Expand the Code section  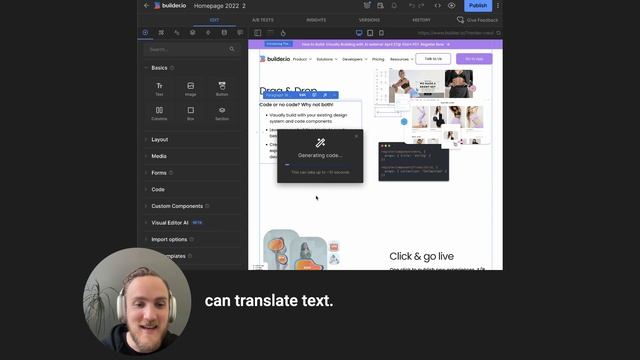coord(158,190)
